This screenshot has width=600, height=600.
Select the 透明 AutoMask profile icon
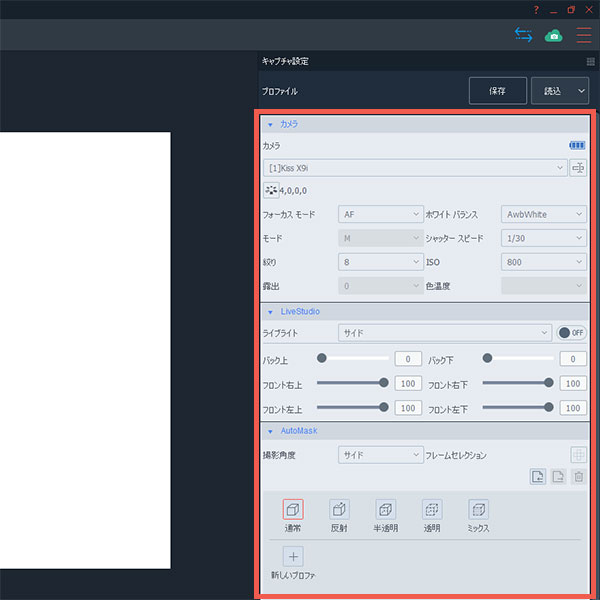coord(431,510)
